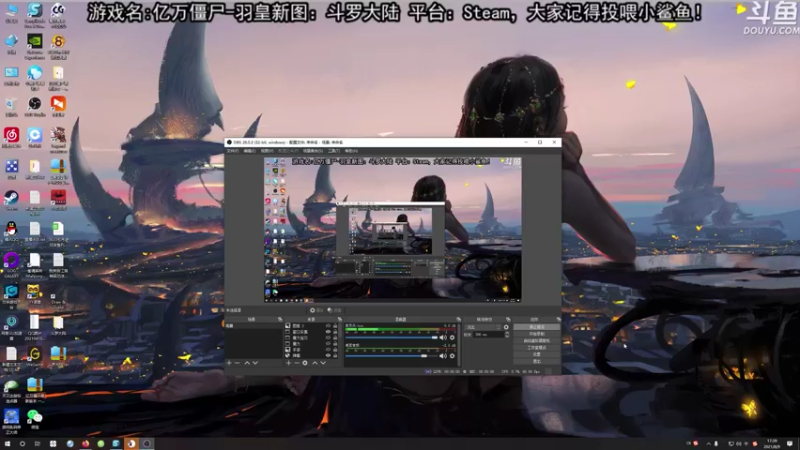Open source properties gear in Sources toolbar

(305, 363)
